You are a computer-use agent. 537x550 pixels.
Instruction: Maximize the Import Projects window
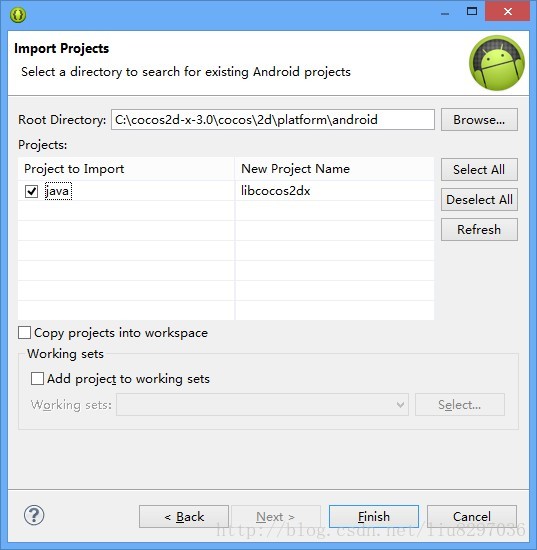tap(472, 12)
